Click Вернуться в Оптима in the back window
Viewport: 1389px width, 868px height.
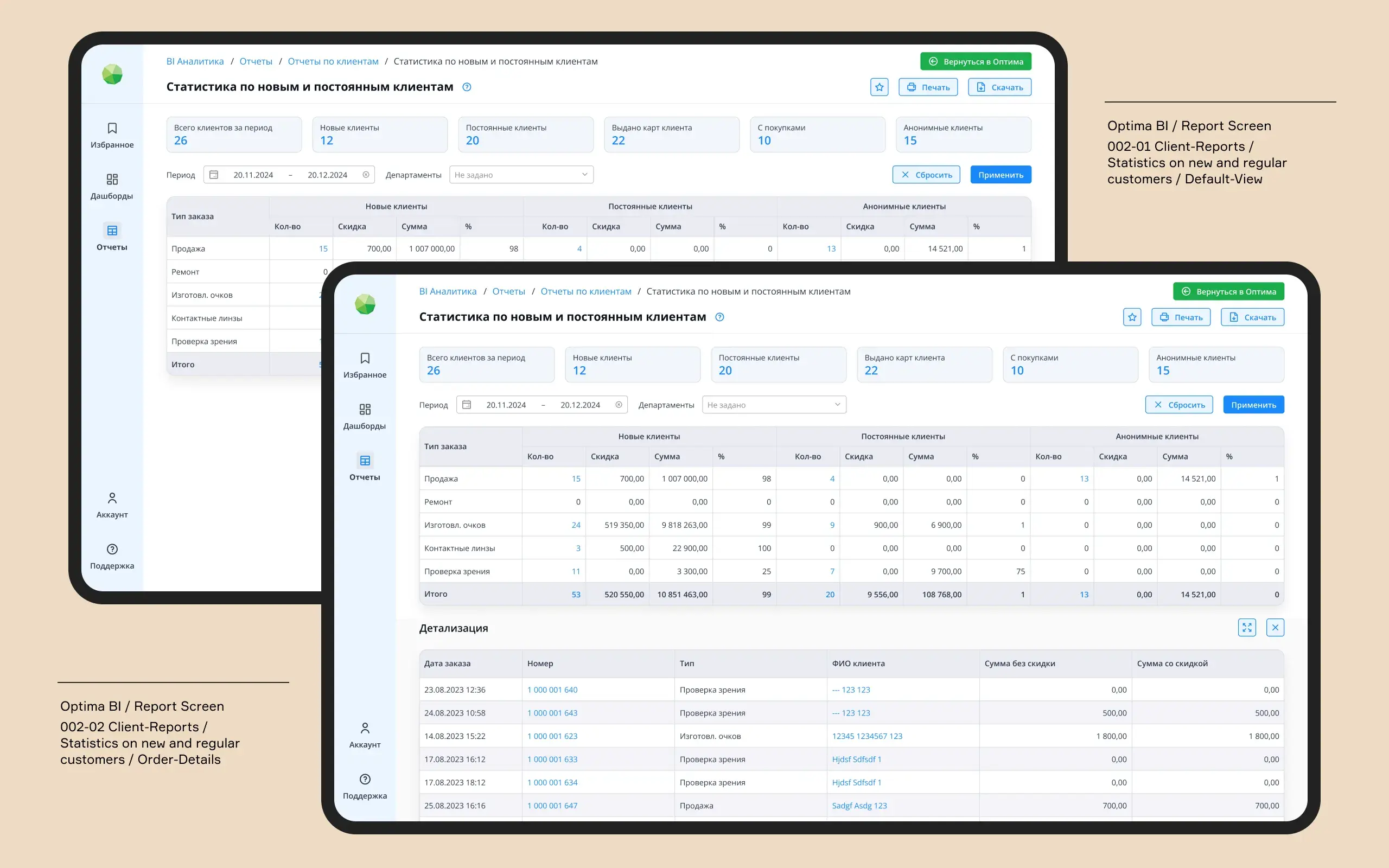pyautogui.click(x=976, y=61)
